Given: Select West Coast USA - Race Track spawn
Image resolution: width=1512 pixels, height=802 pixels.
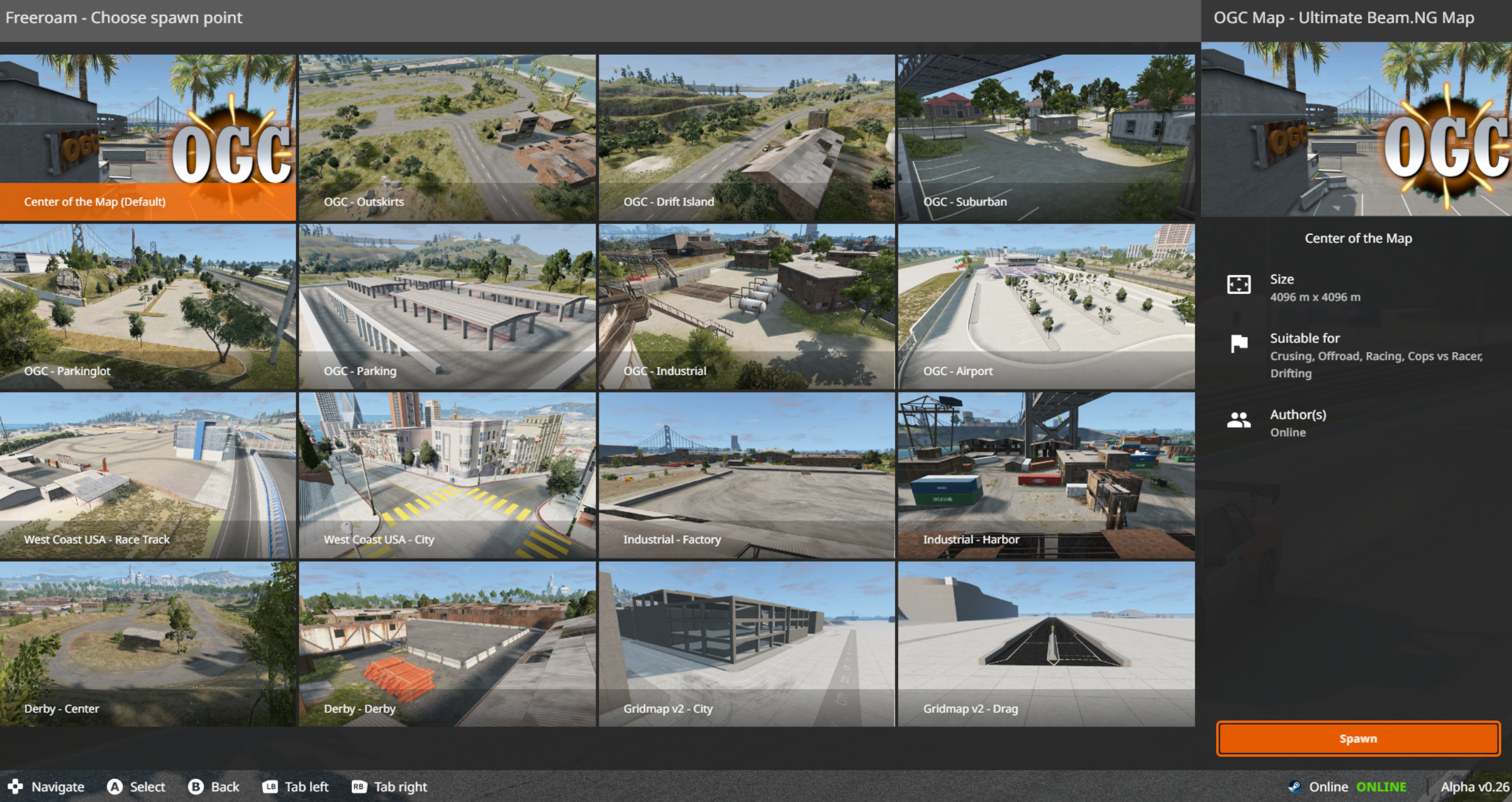Looking at the screenshot, I should pyautogui.click(x=148, y=475).
